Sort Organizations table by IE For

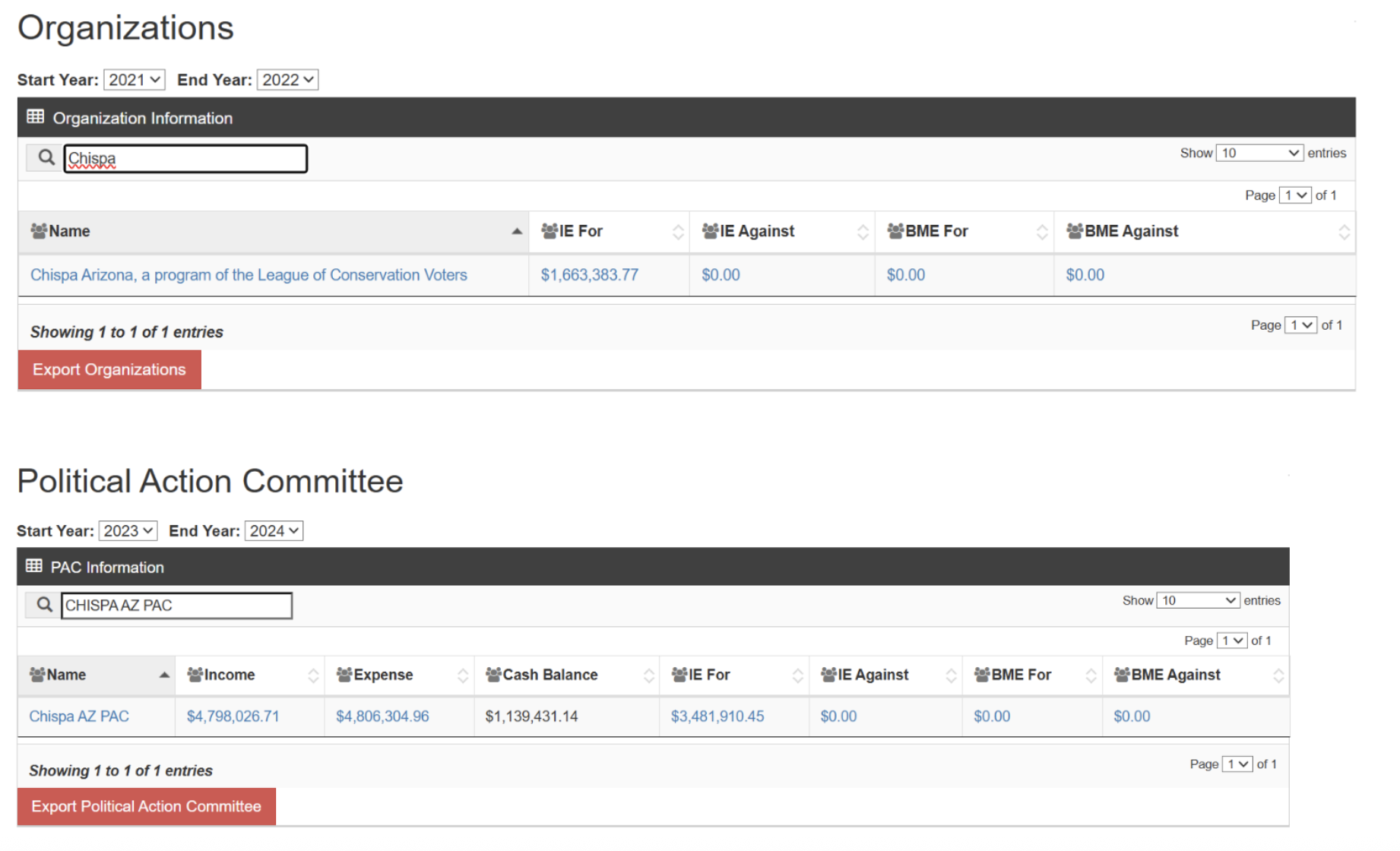tap(610, 232)
